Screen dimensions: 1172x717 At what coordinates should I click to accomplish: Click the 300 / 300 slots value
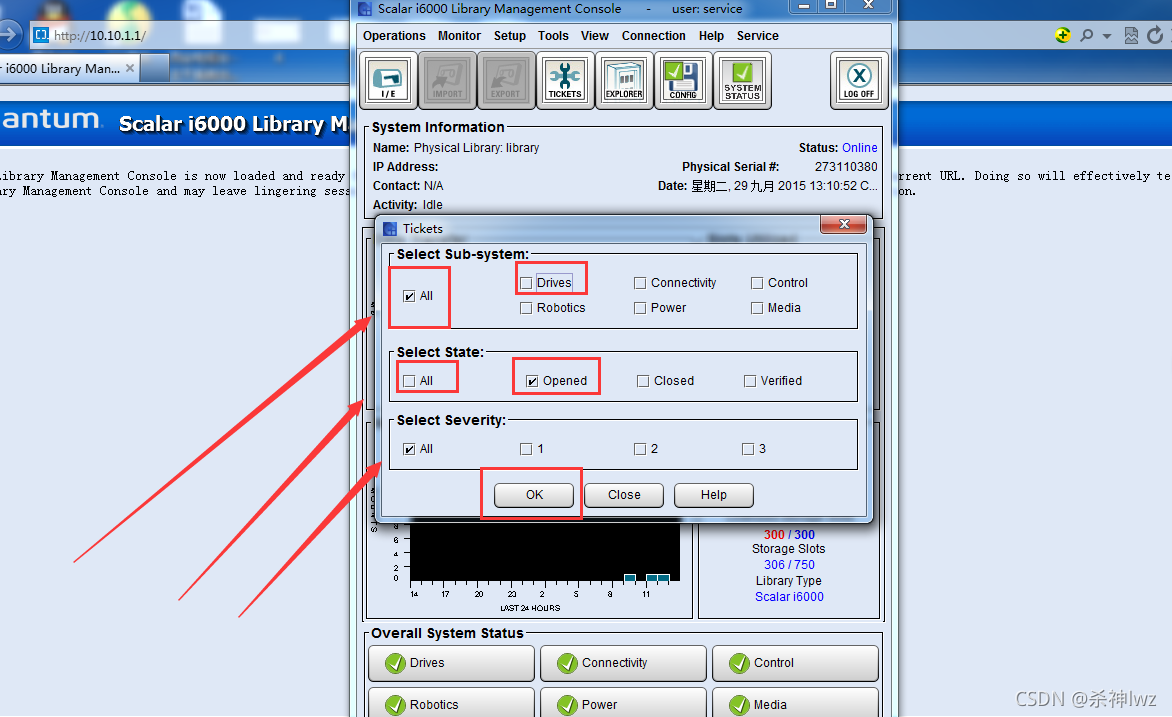point(789,535)
